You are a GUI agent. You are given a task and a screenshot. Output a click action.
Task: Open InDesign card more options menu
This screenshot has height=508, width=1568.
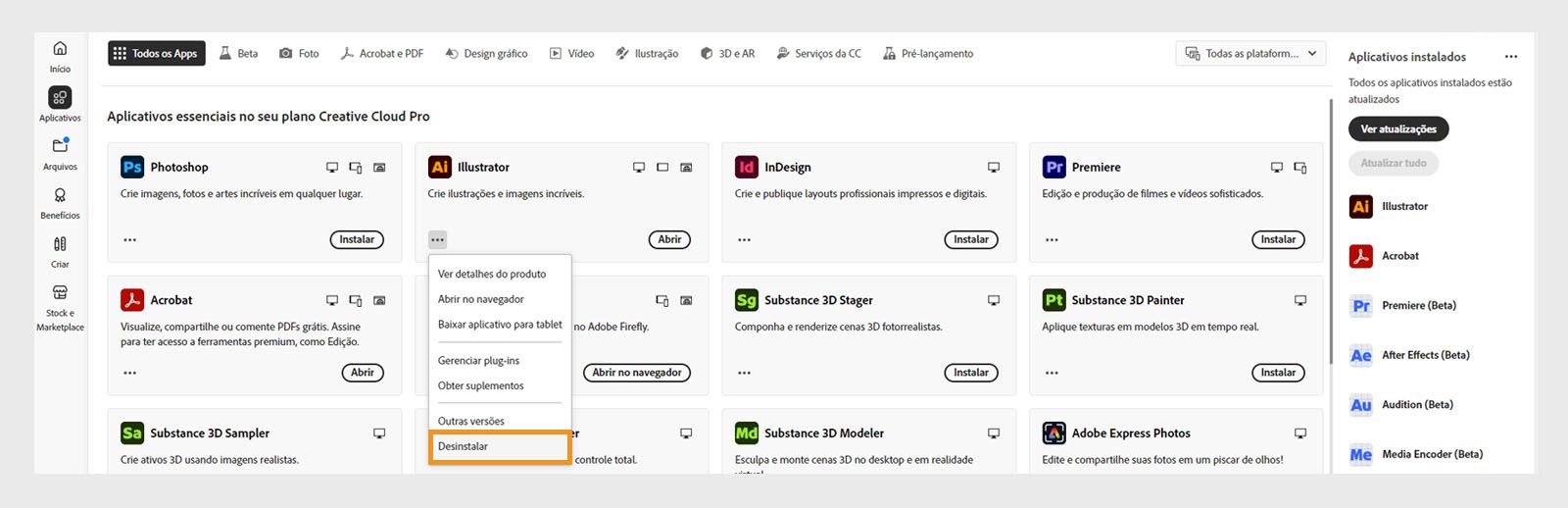[745, 239]
